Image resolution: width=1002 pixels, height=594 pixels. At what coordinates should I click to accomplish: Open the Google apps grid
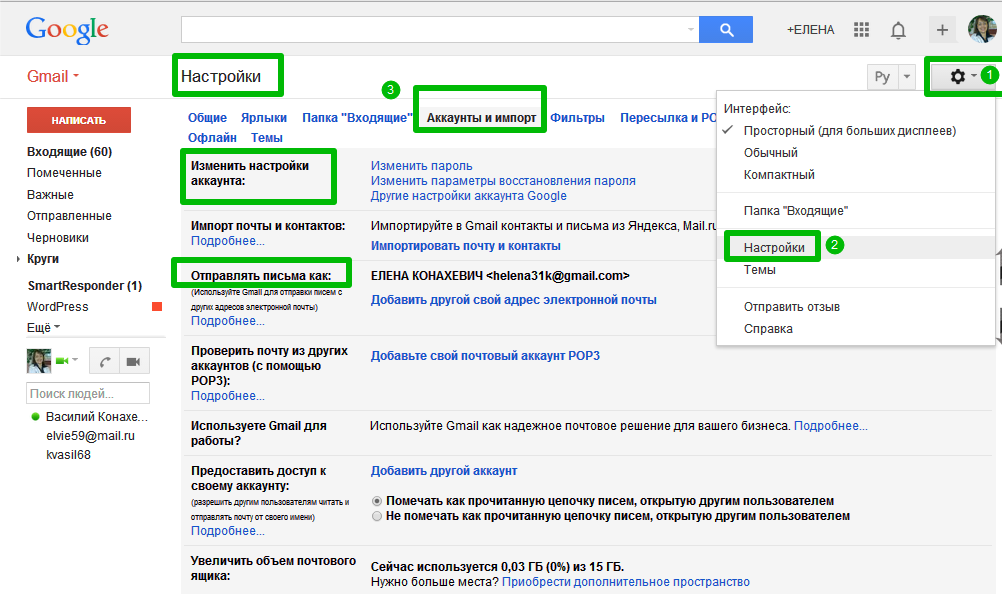tap(861, 29)
